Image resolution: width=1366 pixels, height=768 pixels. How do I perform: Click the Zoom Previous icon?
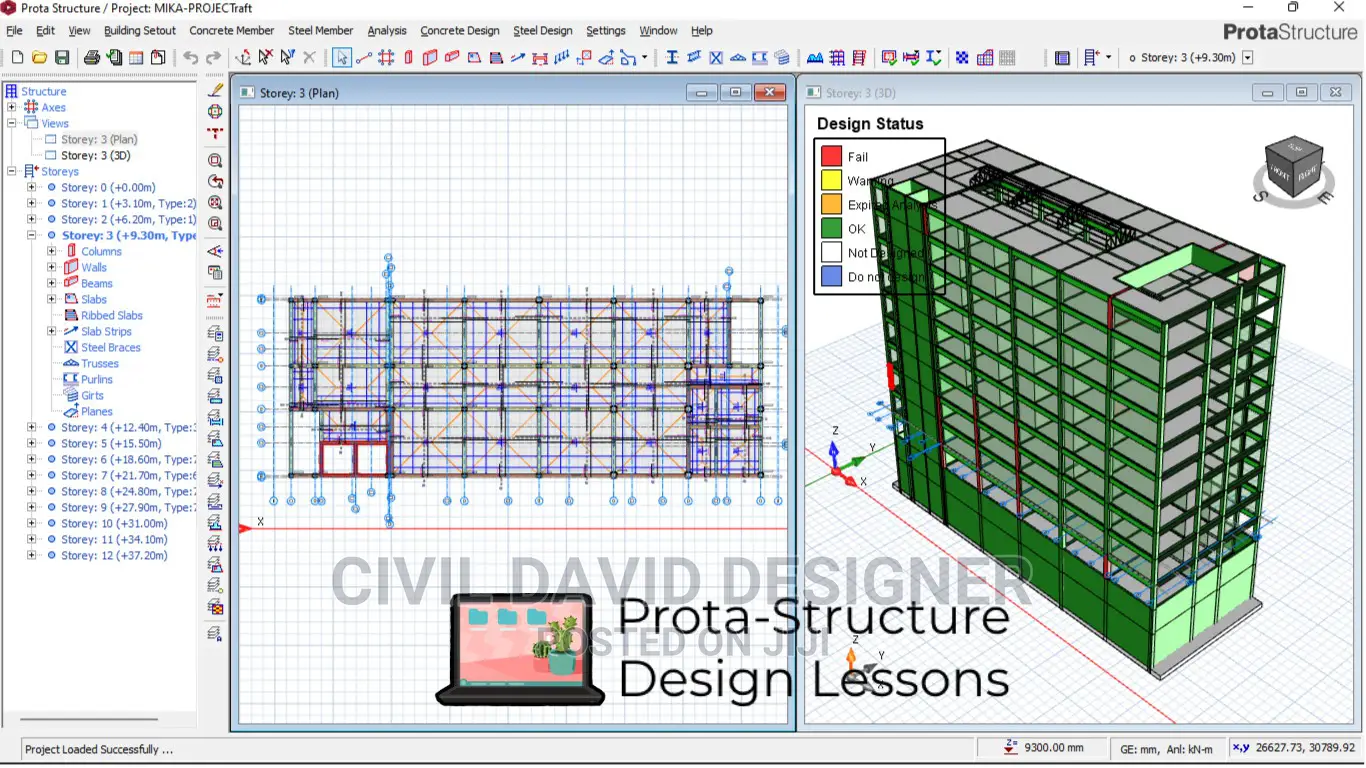click(x=215, y=181)
